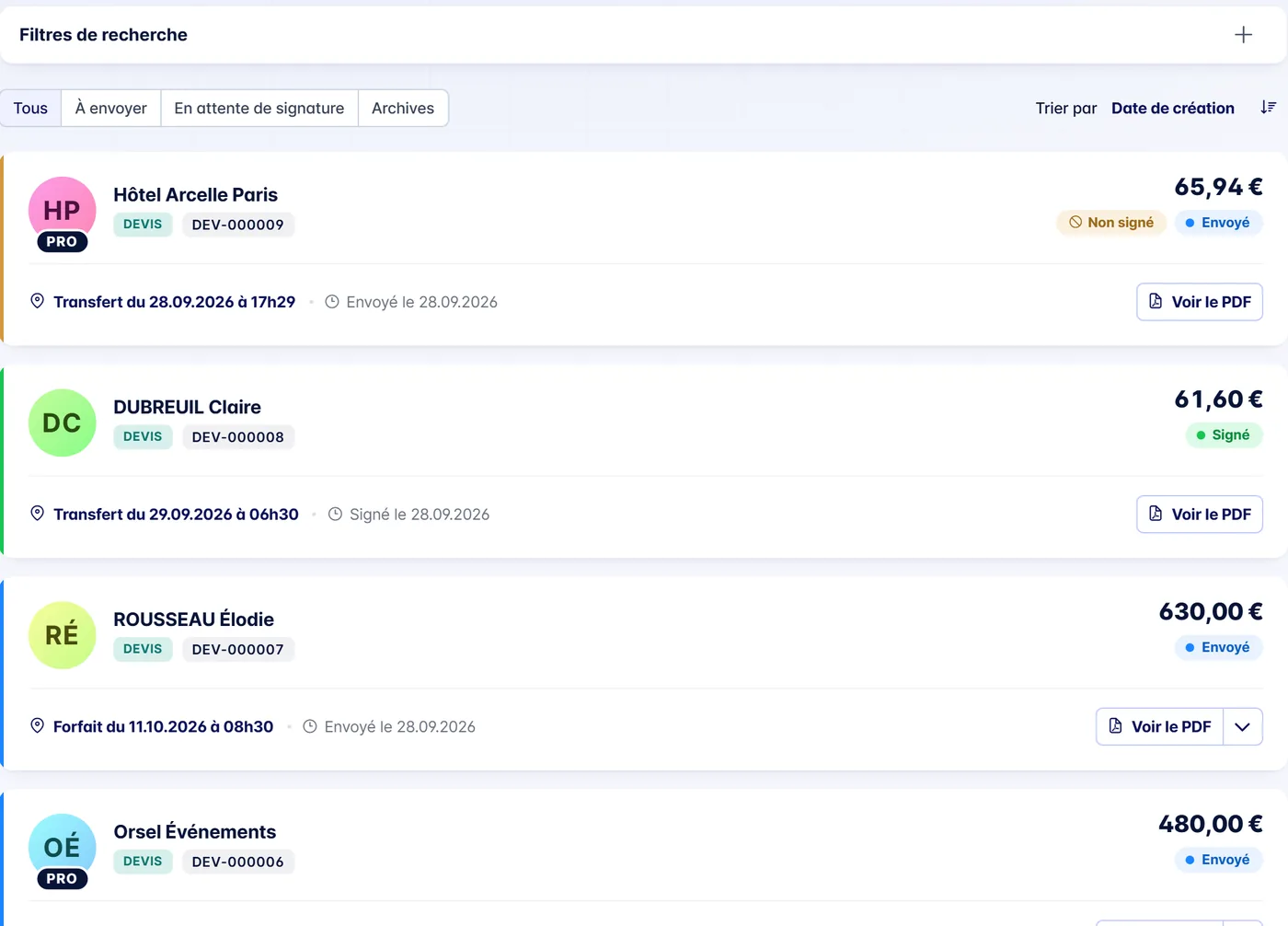
Task: Open the Hôtel Arcelle Paris client name
Action: click(196, 195)
